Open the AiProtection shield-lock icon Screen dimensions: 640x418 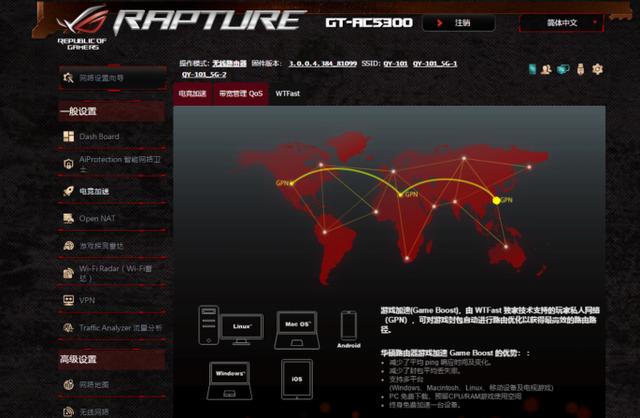69,164
